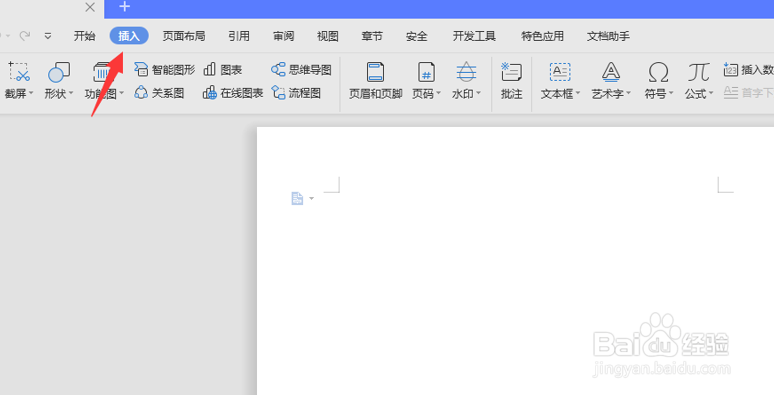The height and width of the screenshot is (395, 774).
Task: Open the 文档助手 tab
Action: [x=608, y=36]
